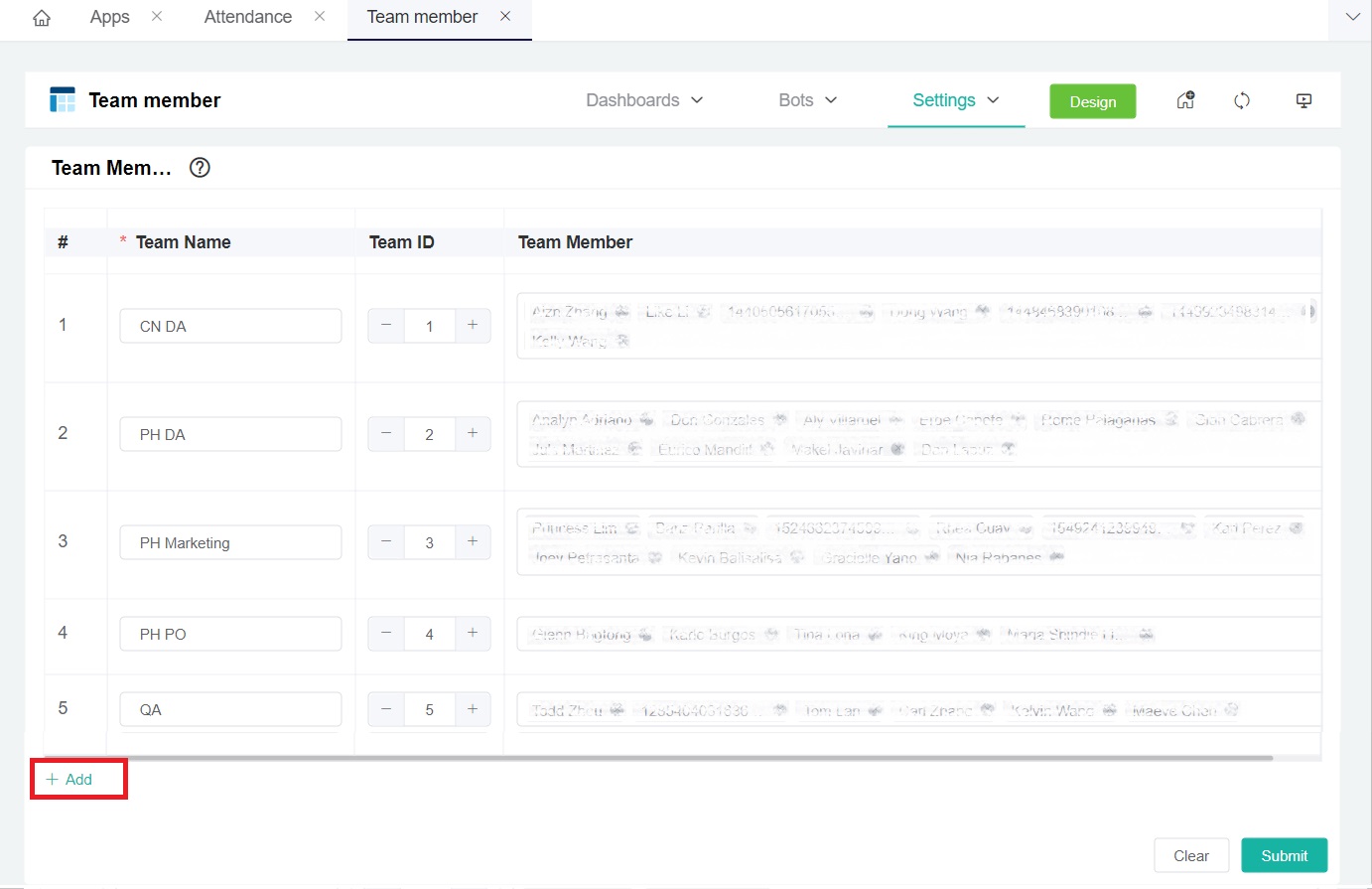This screenshot has width=1372, height=889.
Task: Open the Bots dropdown menu
Action: 808,100
